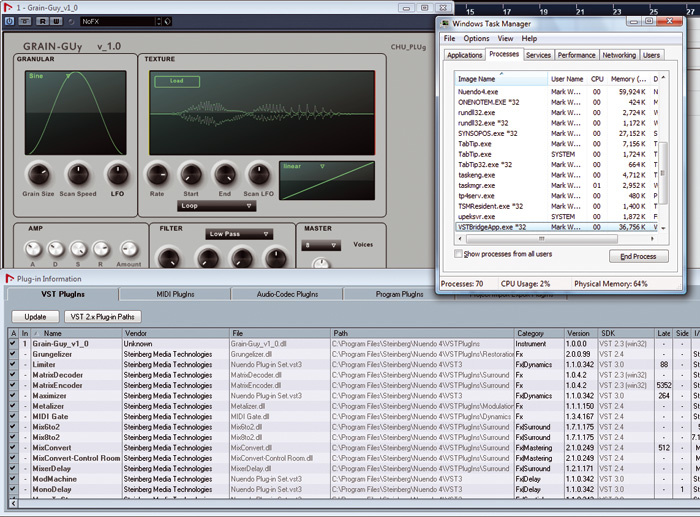Expand the Low Pass filter type dropdown
The height and width of the screenshot is (517, 700).
click(x=240, y=234)
